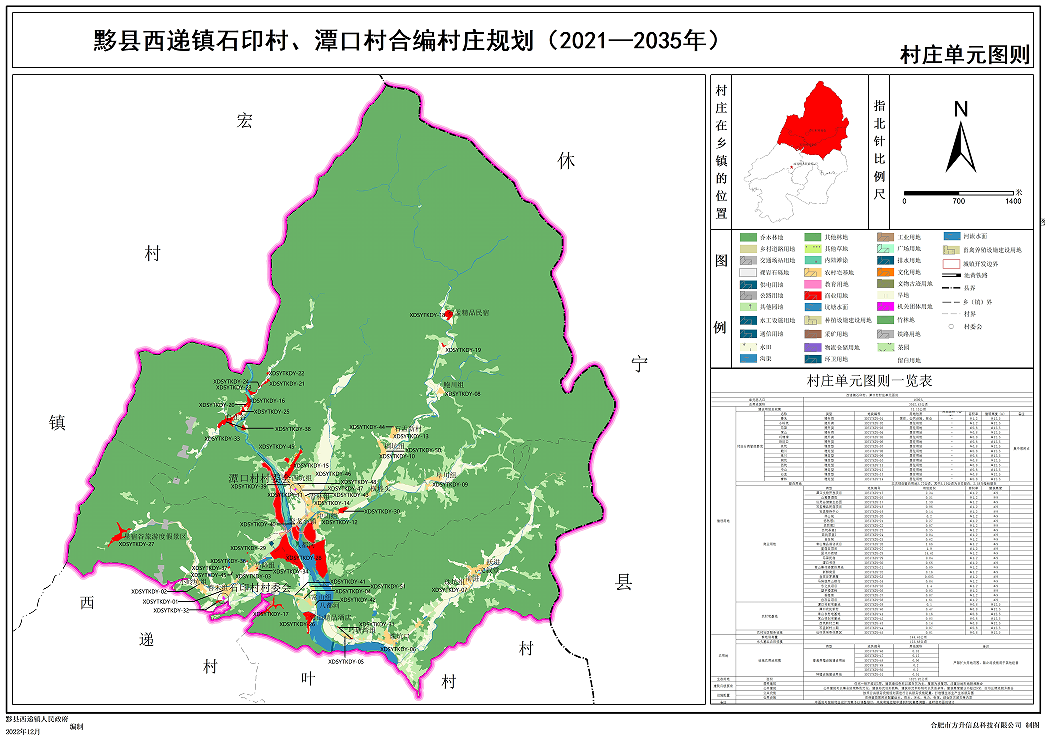Click the blue 河流水面 legend swatch
1045x739 pixels.
(x=954, y=237)
